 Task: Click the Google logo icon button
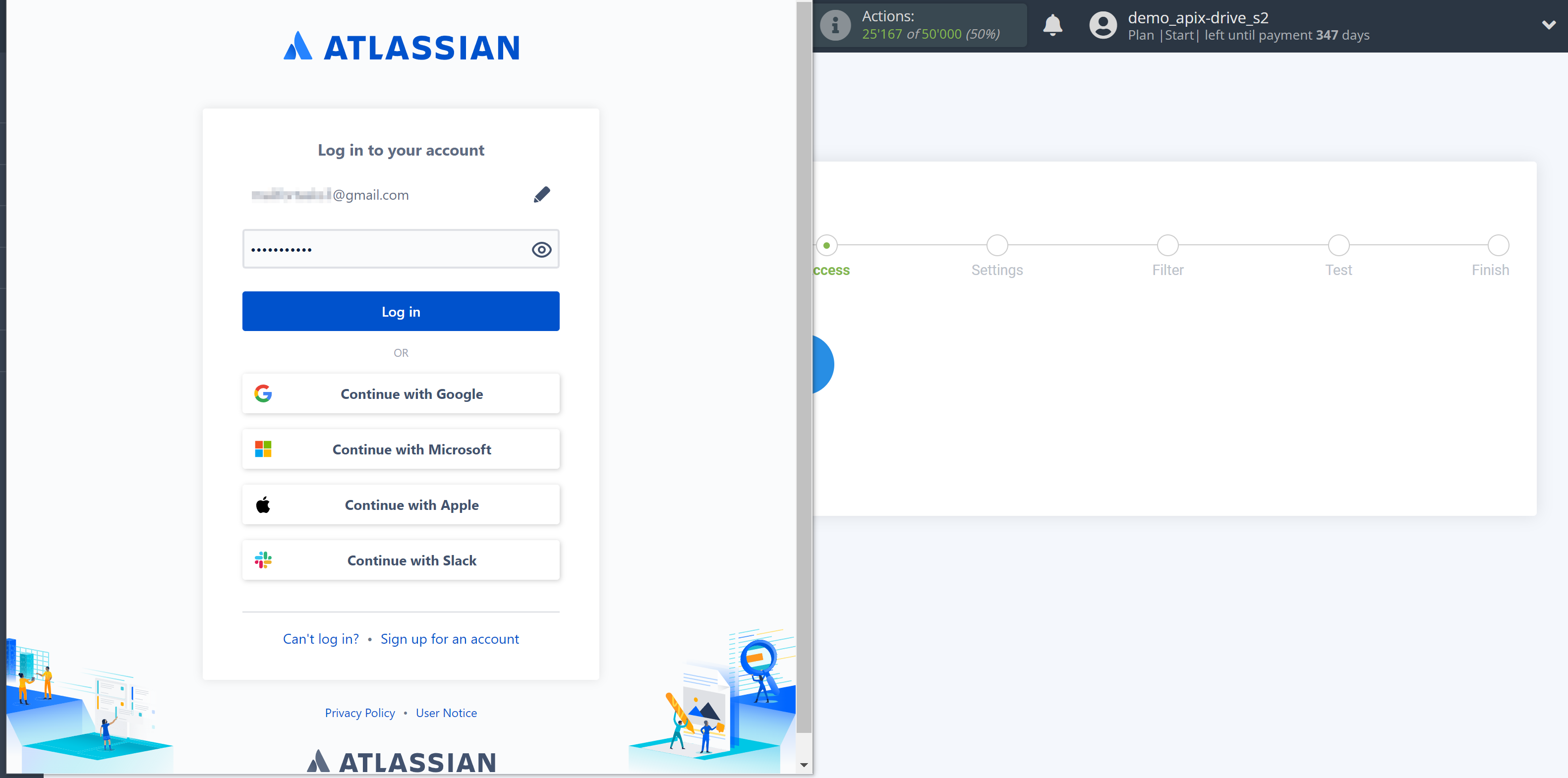coord(264,393)
